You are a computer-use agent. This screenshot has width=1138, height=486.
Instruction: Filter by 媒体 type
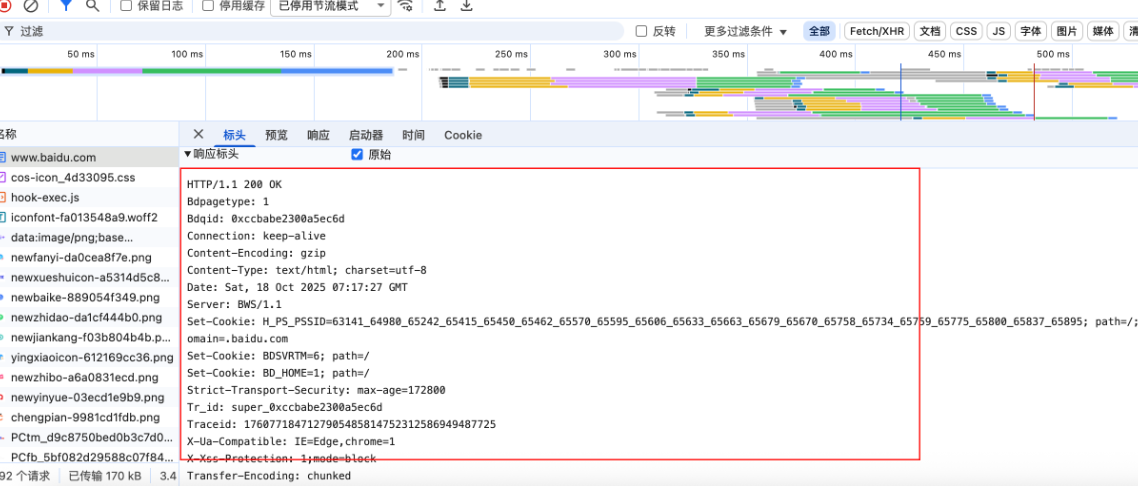[x=1103, y=31]
